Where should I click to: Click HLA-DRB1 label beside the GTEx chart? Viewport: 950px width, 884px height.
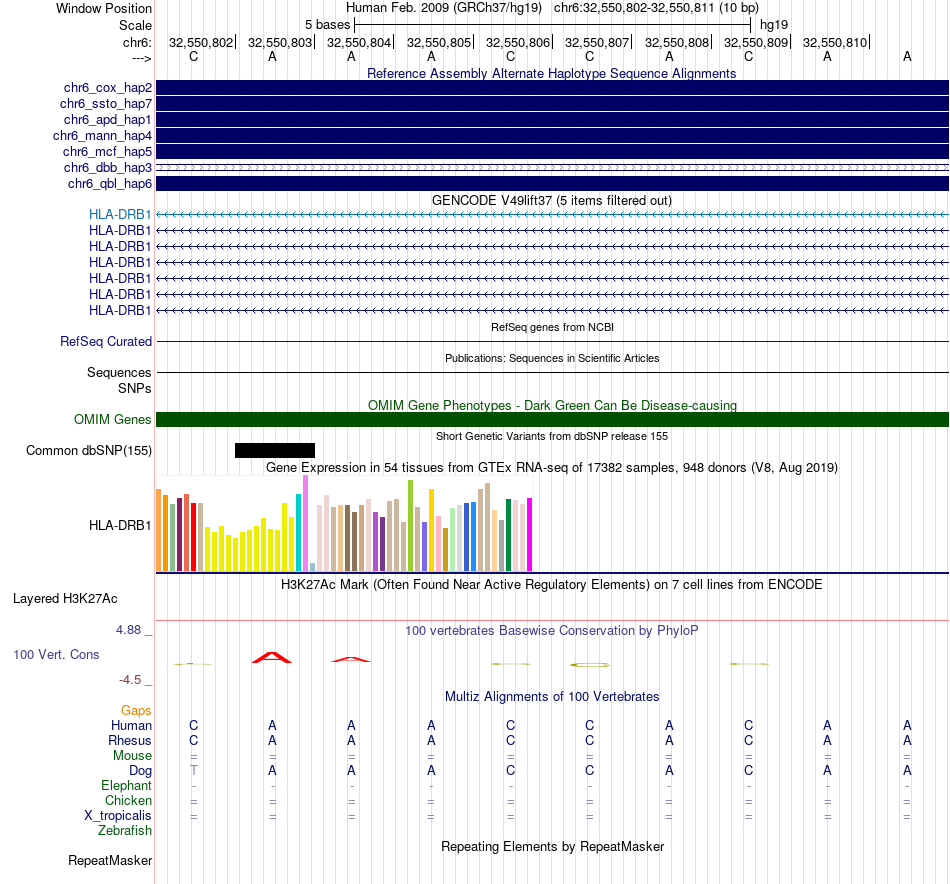(x=120, y=525)
